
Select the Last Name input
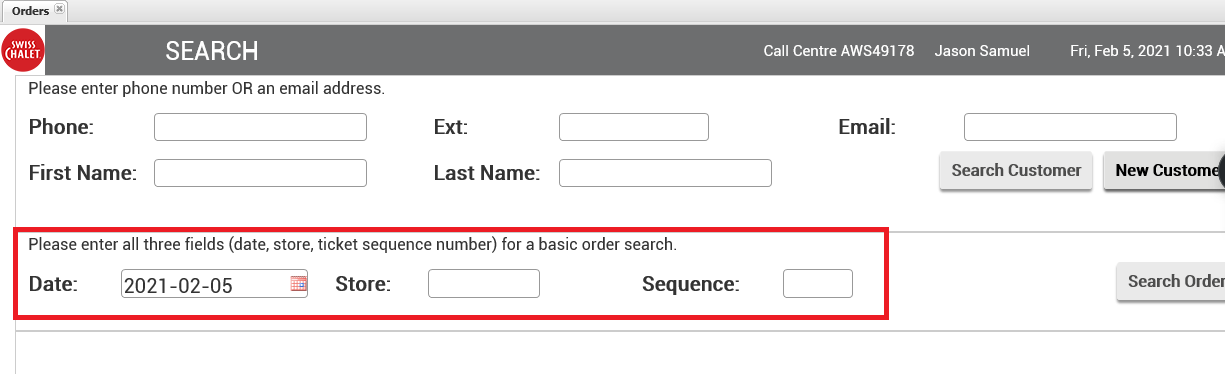(x=665, y=173)
